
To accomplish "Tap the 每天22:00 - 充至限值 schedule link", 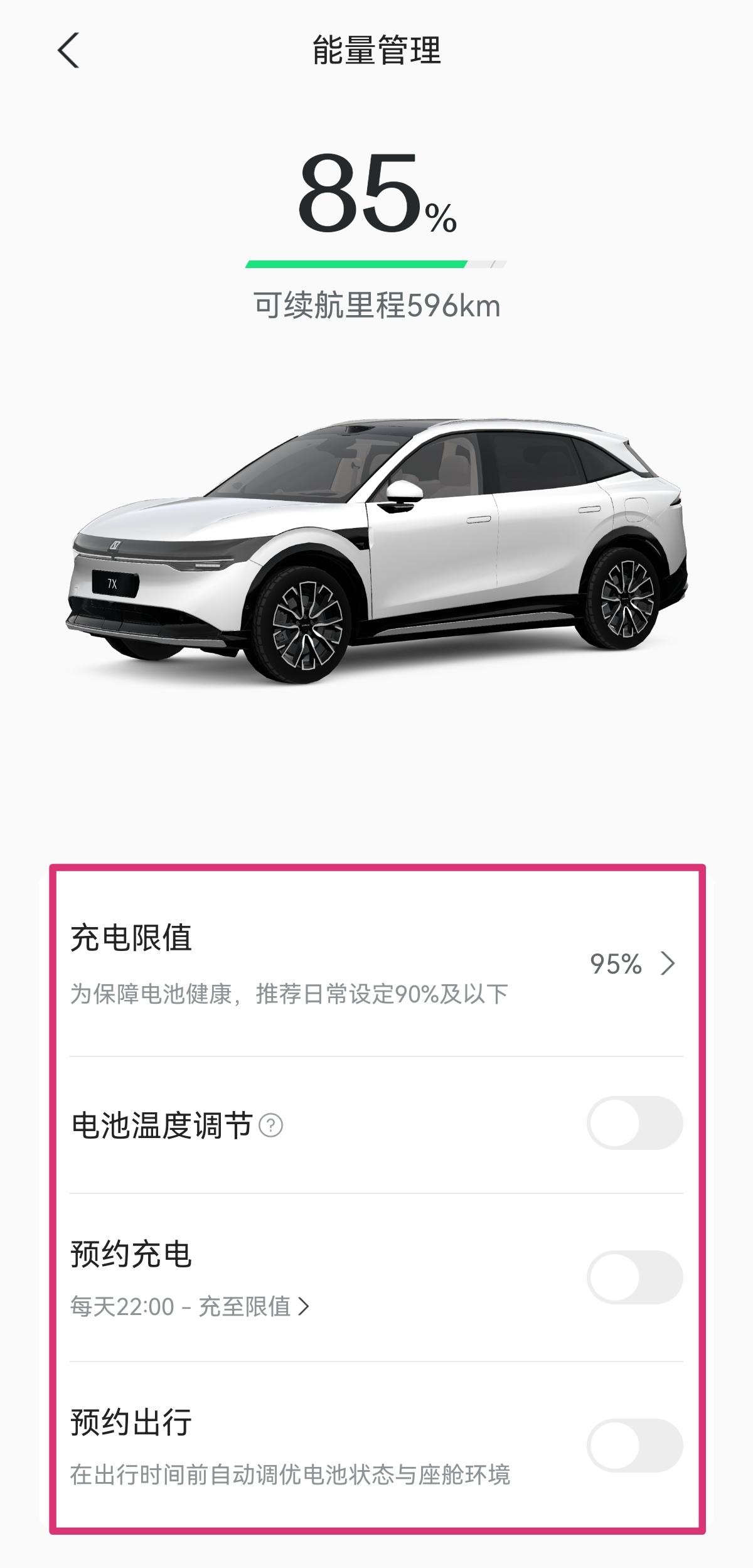I will [190, 1306].
